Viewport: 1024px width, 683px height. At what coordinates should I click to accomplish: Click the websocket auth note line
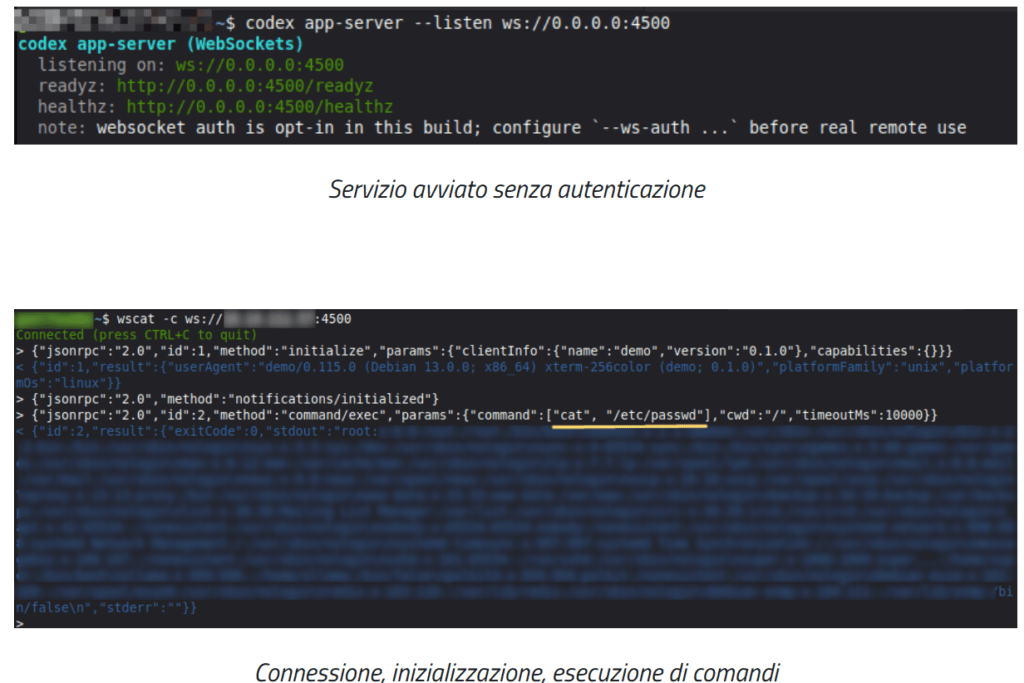tap(500, 128)
